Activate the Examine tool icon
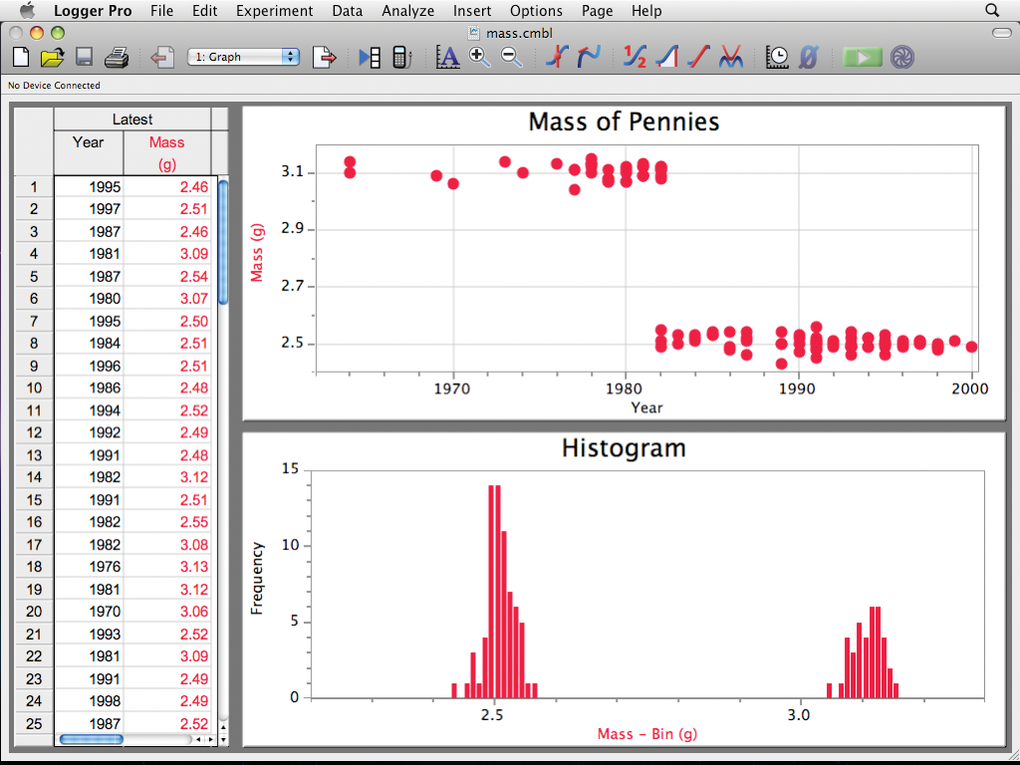 pyautogui.click(x=557, y=58)
